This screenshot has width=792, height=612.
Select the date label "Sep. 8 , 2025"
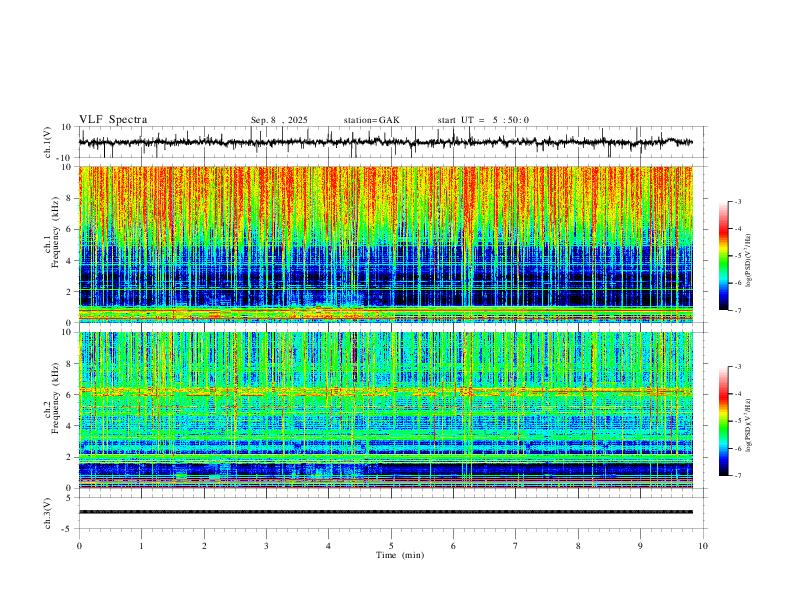[x=279, y=120]
